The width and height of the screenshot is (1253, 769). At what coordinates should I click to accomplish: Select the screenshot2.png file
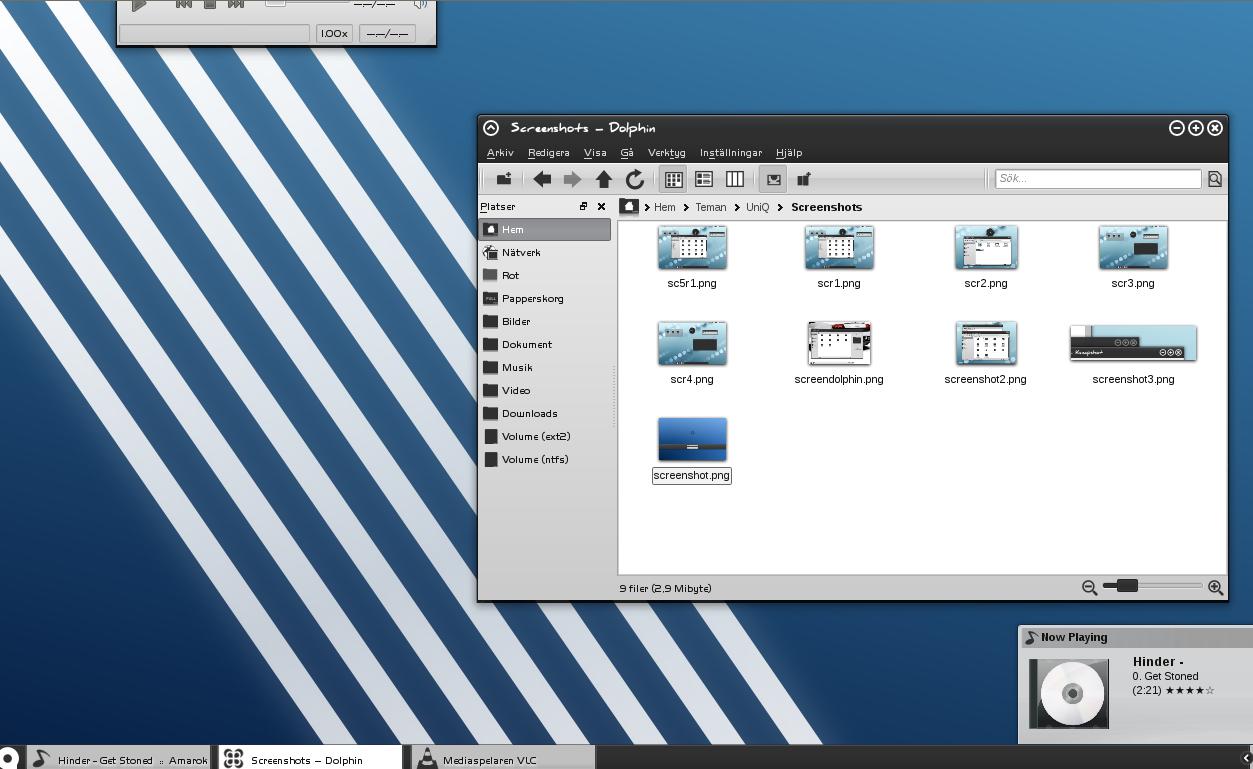(x=986, y=354)
